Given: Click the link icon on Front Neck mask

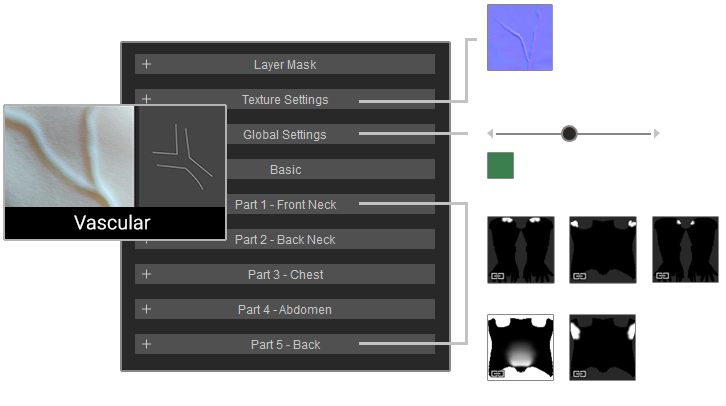Looking at the screenshot, I should 497,274.
